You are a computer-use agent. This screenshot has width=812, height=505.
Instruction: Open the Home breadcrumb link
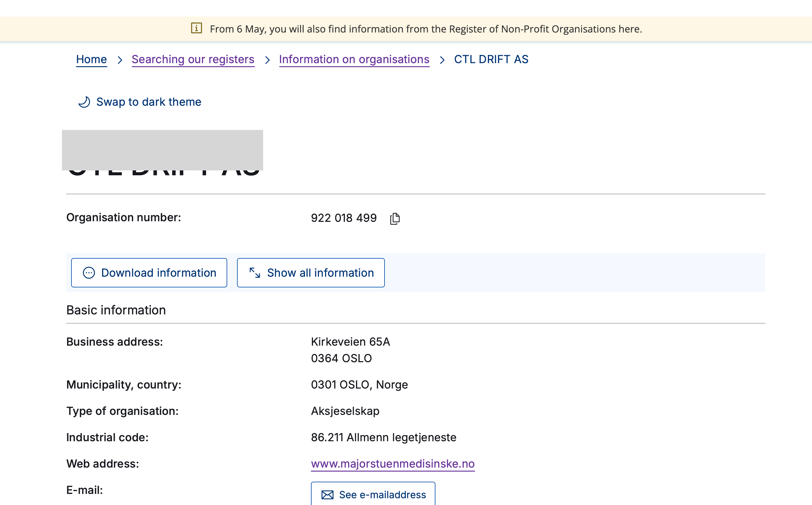[x=91, y=60]
